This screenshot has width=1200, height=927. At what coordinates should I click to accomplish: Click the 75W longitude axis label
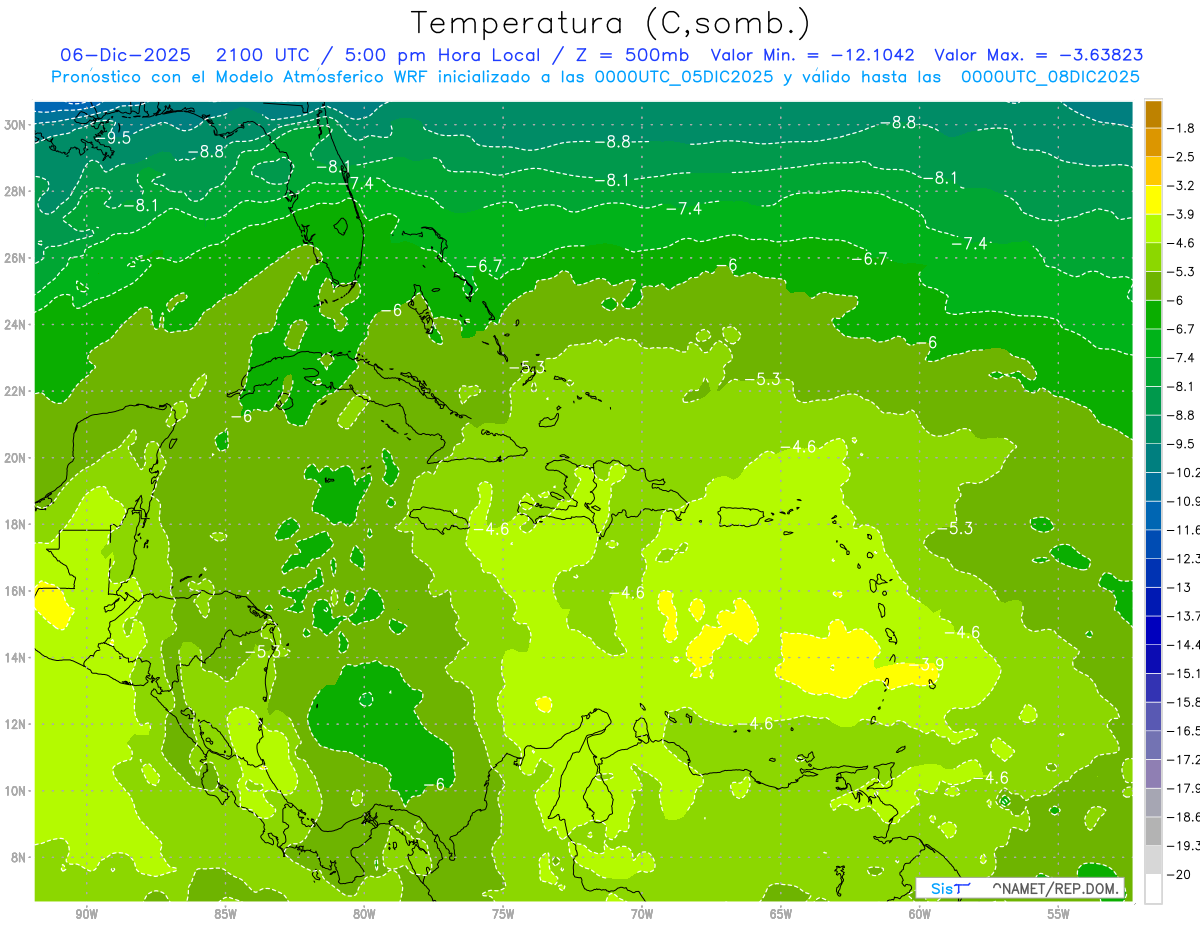point(503,914)
